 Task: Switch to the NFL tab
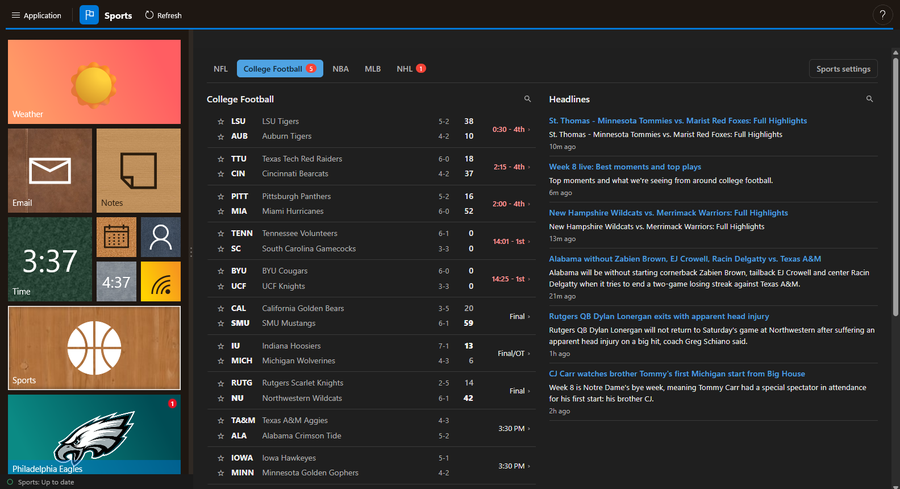tap(220, 69)
